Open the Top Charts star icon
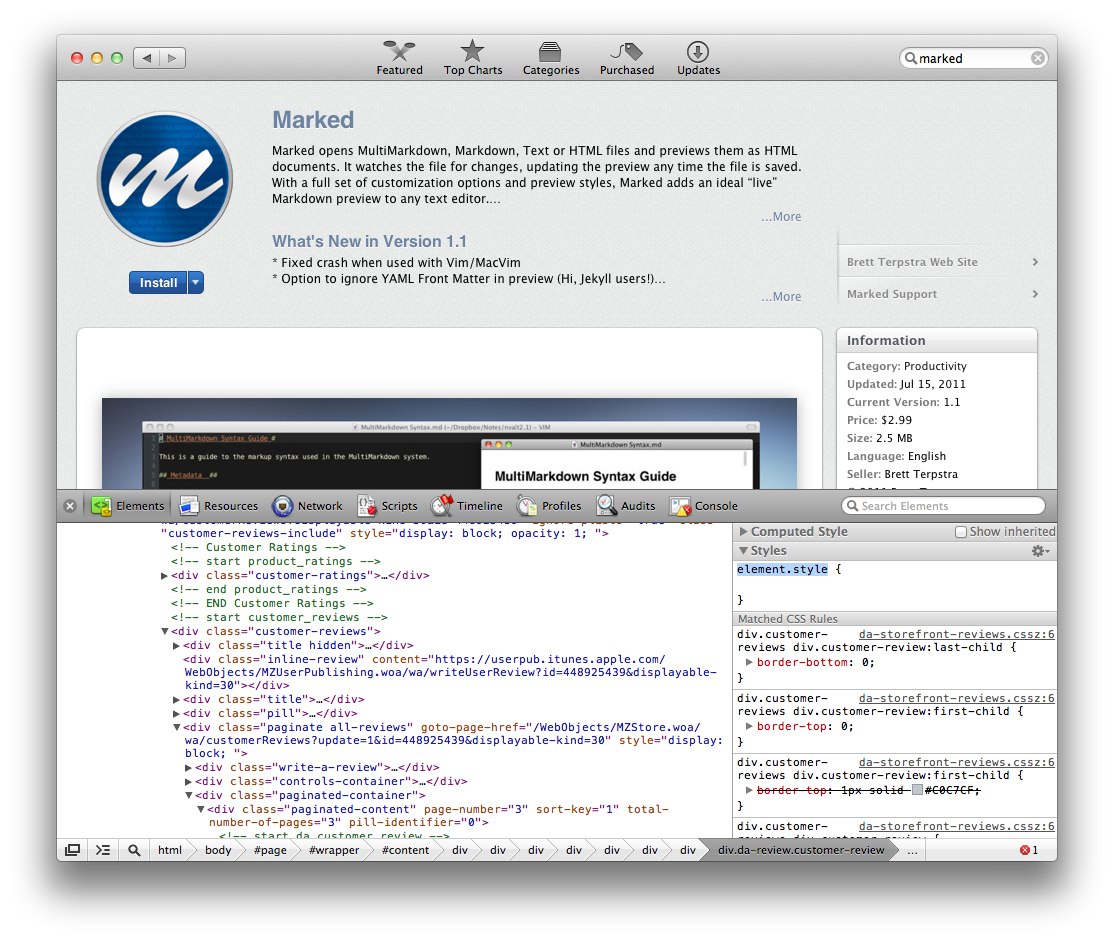This screenshot has width=1114, height=940. pos(473,51)
